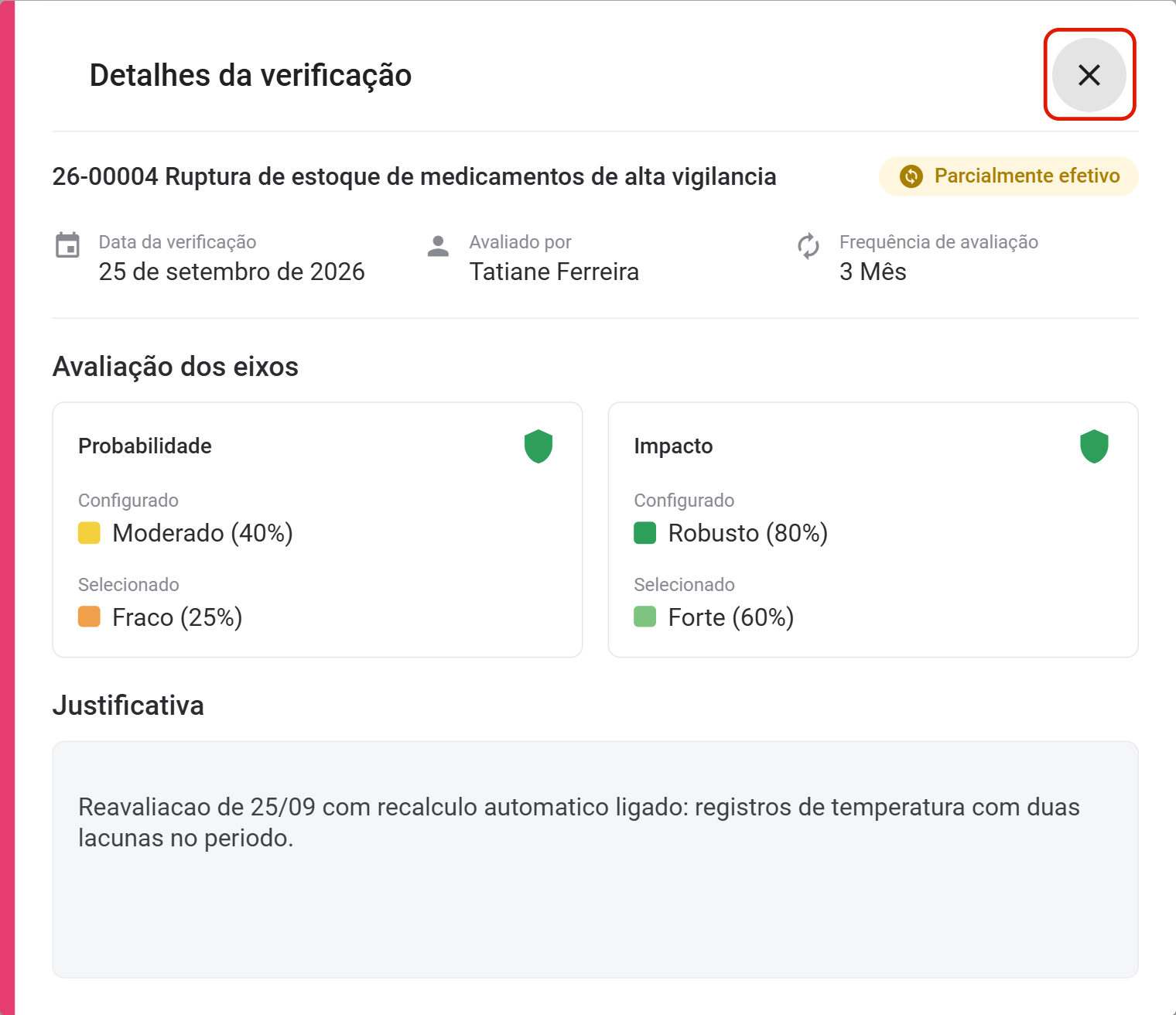Image resolution: width=1176 pixels, height=1015 pixels.
Task: Click the 'Impacto' card heading
Action: click(x=673, y=446)
